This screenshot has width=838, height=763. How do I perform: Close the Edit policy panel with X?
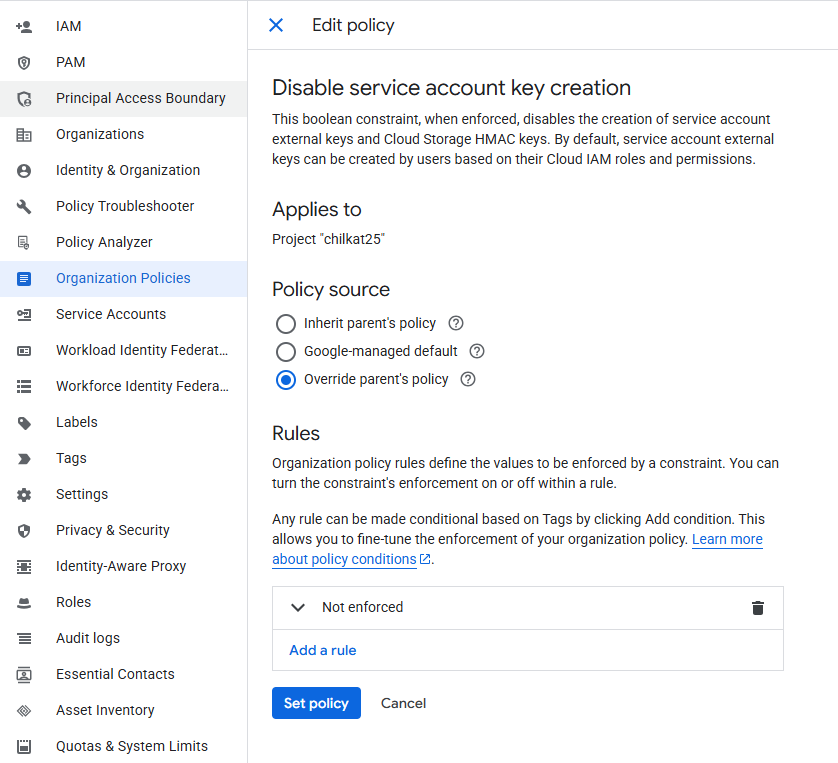(x=276, y=25)
